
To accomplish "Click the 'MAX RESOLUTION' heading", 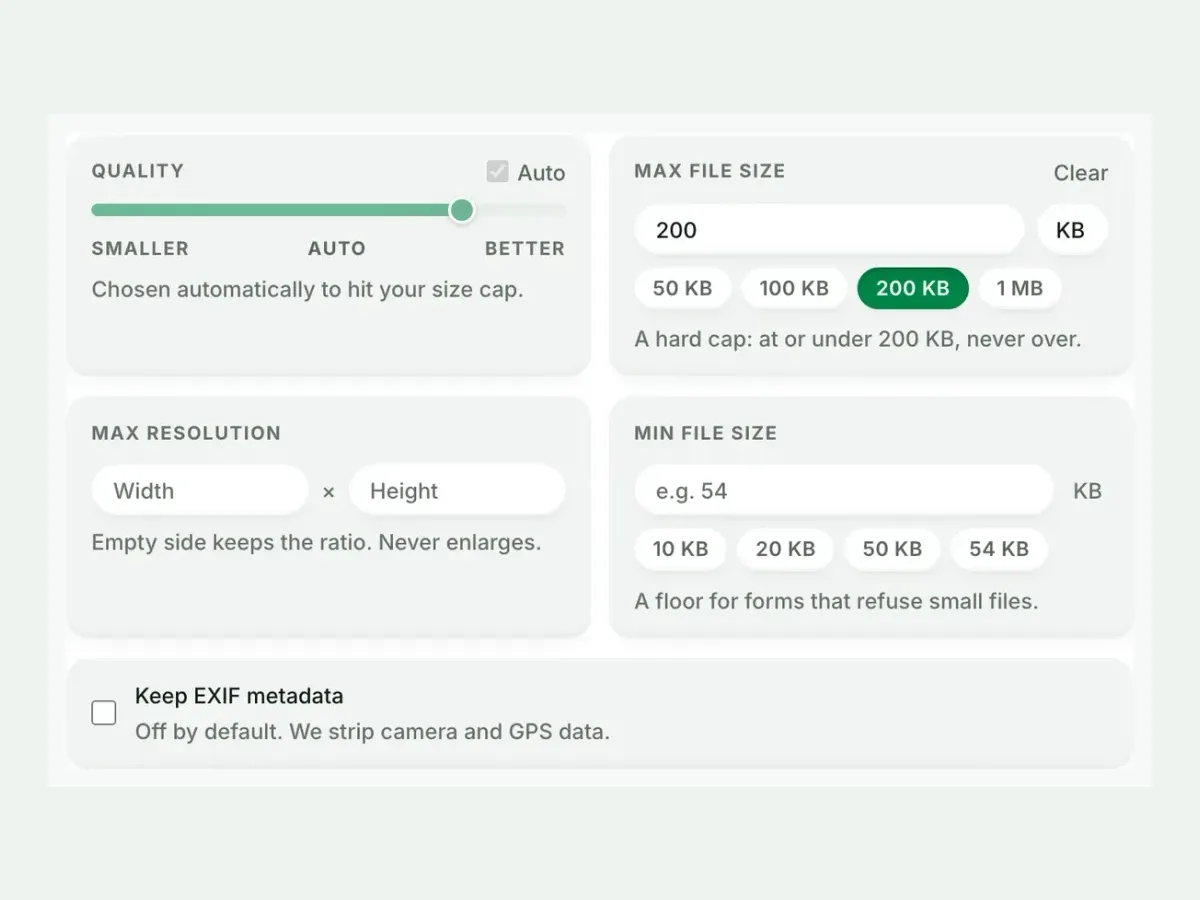I will [x=186, y=433].
